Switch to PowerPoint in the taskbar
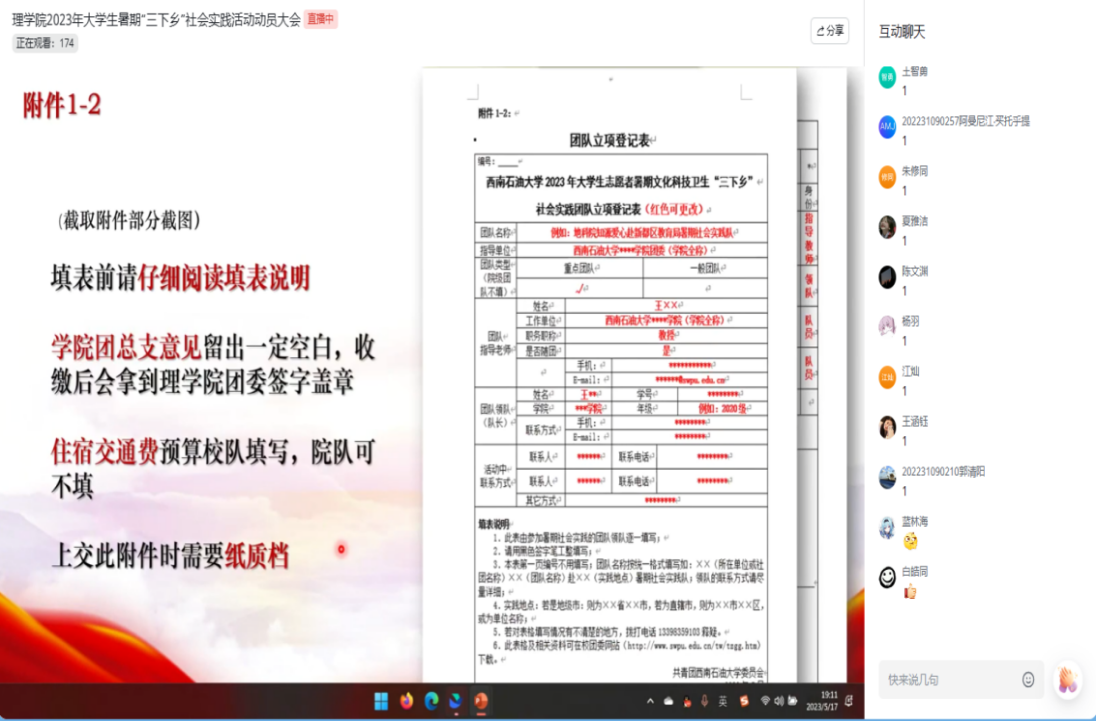 pos(481,700)
